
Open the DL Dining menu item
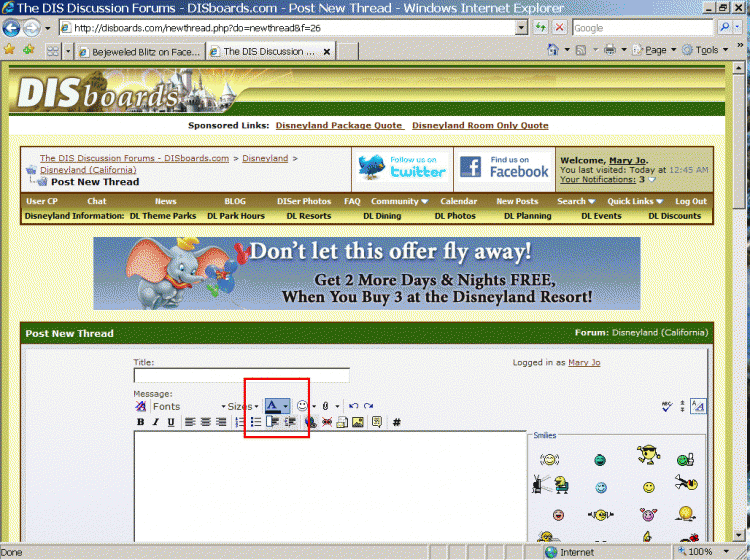382,216
